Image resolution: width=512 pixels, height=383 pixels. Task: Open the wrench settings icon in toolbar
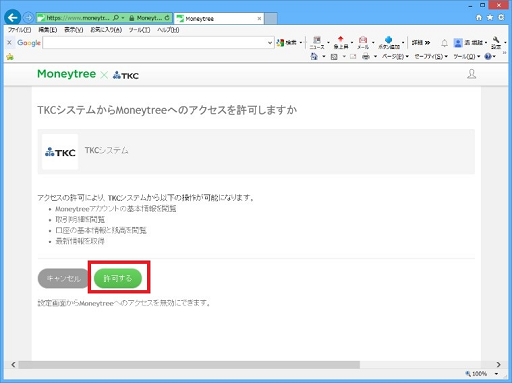click(x=496, y=43)
